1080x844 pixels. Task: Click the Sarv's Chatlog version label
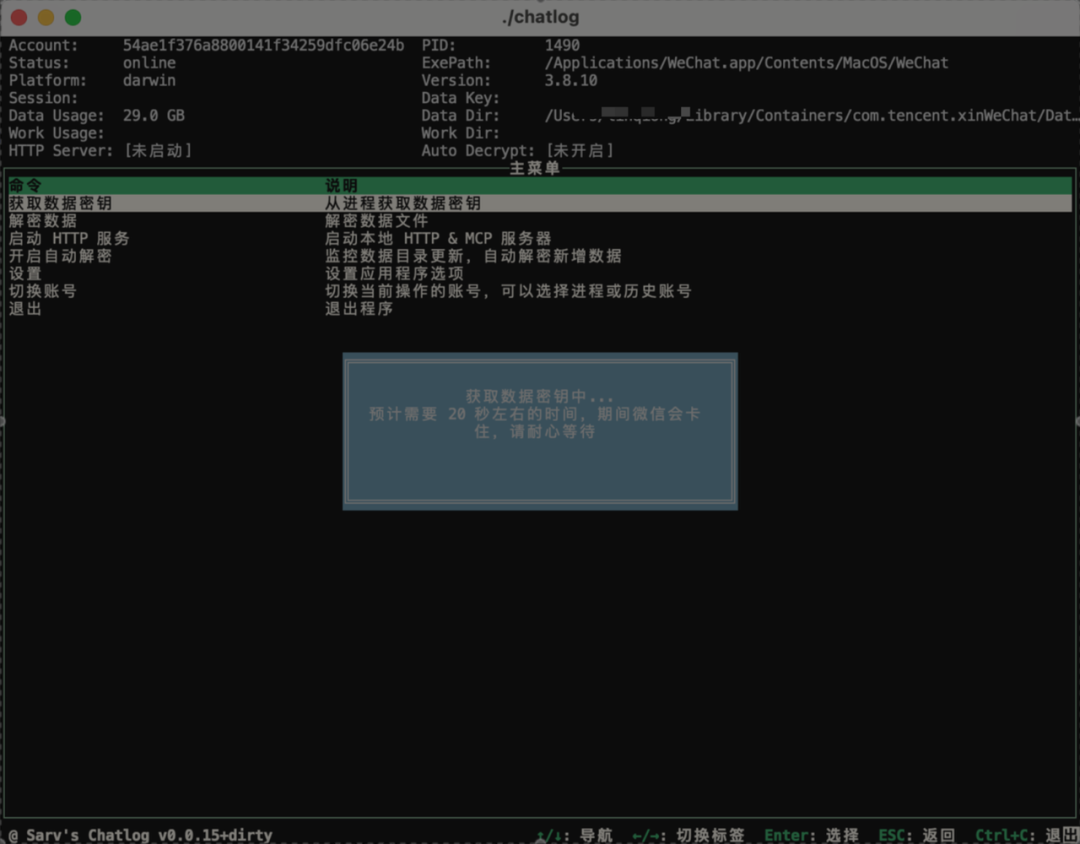(140, 834)
